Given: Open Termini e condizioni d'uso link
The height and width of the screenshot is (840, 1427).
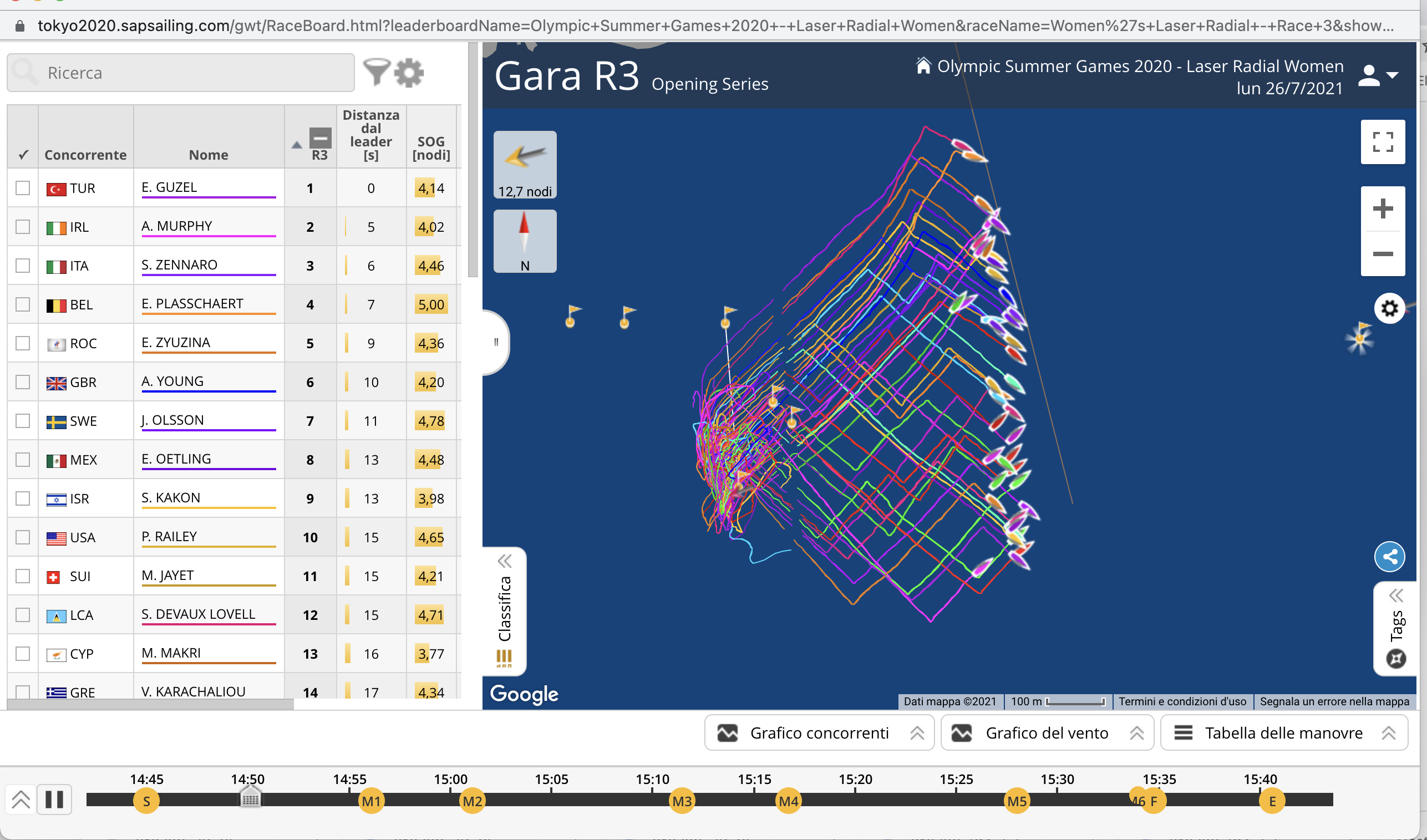Looking at the screenshot, I should click(x=1182, y=701).
